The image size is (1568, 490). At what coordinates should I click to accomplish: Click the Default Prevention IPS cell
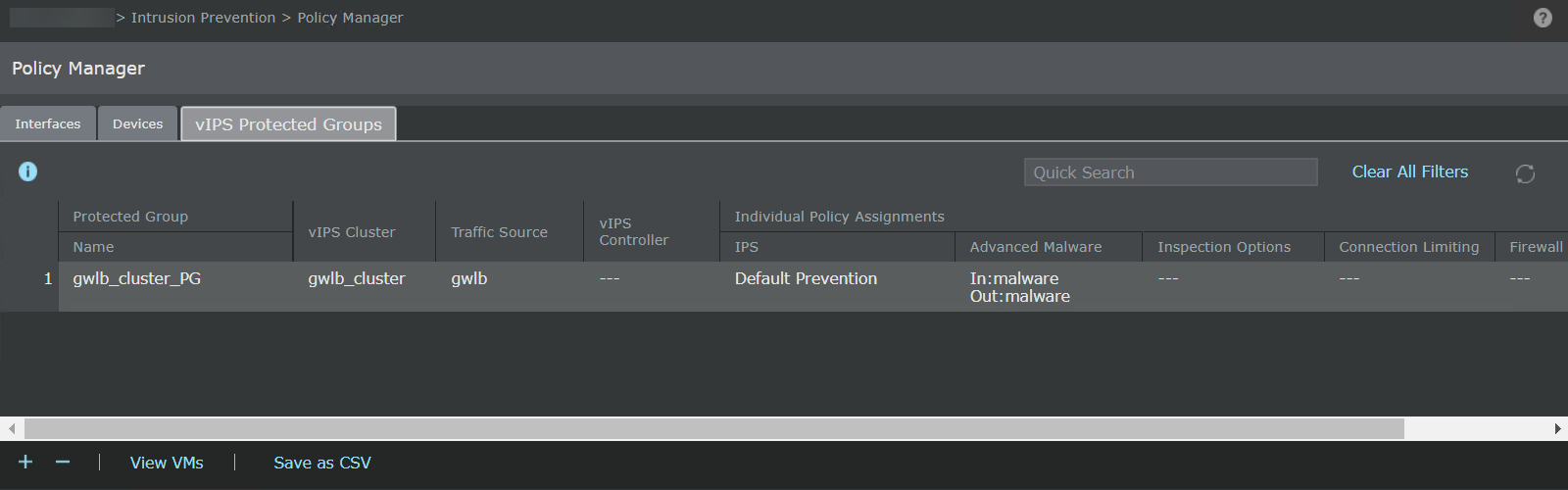pos(837,286)
